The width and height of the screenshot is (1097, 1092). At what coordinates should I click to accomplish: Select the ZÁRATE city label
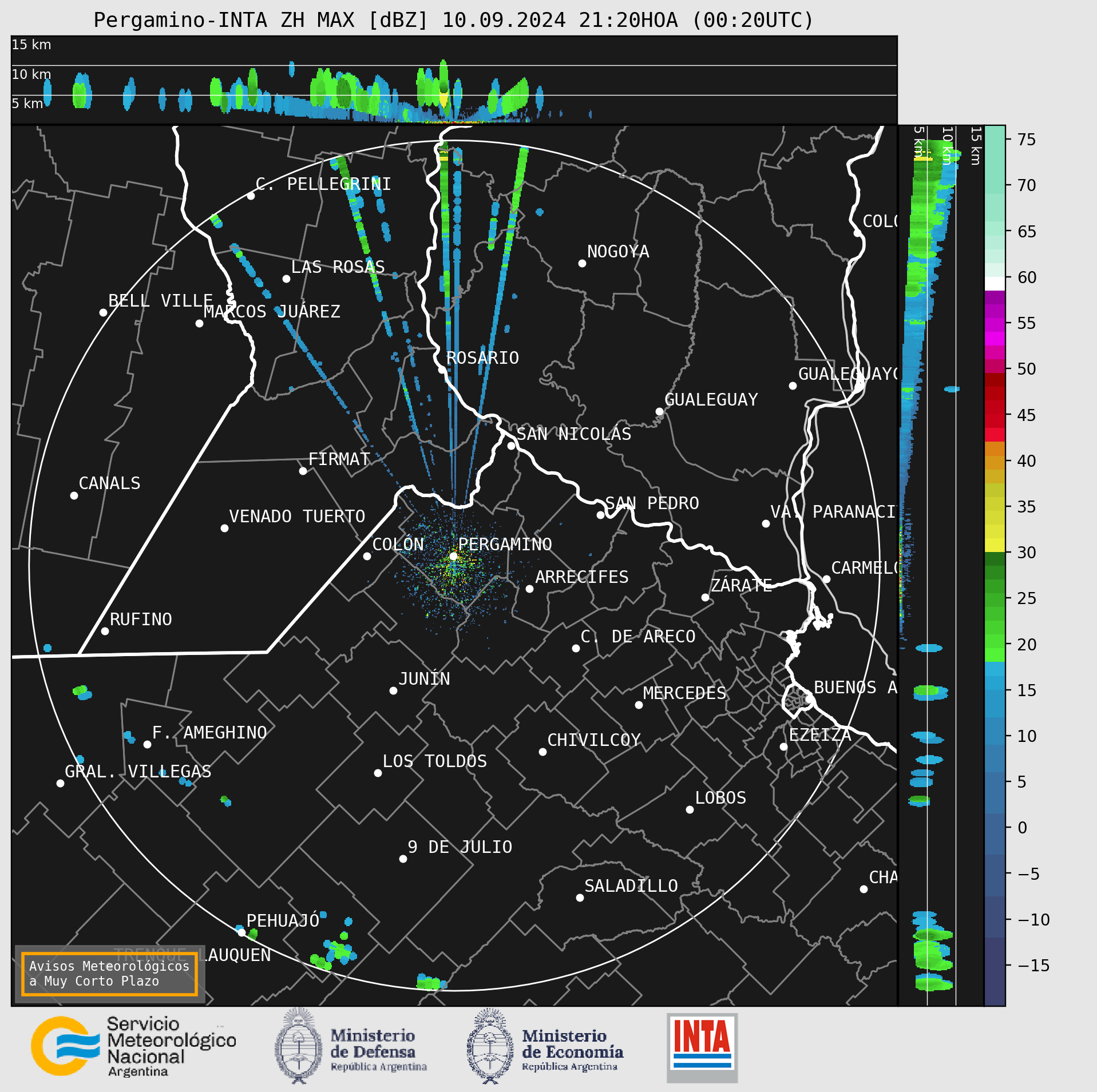pos(741,586)
